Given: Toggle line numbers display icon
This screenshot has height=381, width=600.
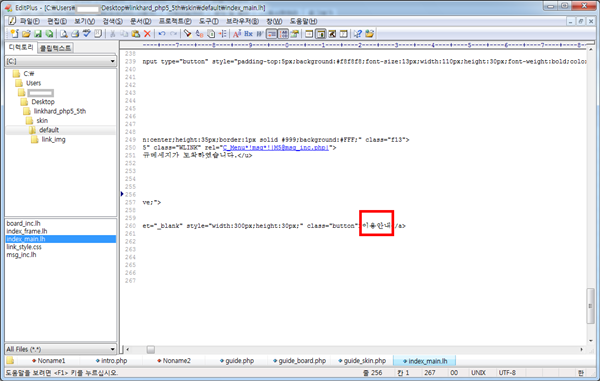Looking at the screenshot, I should pos(272,34).
